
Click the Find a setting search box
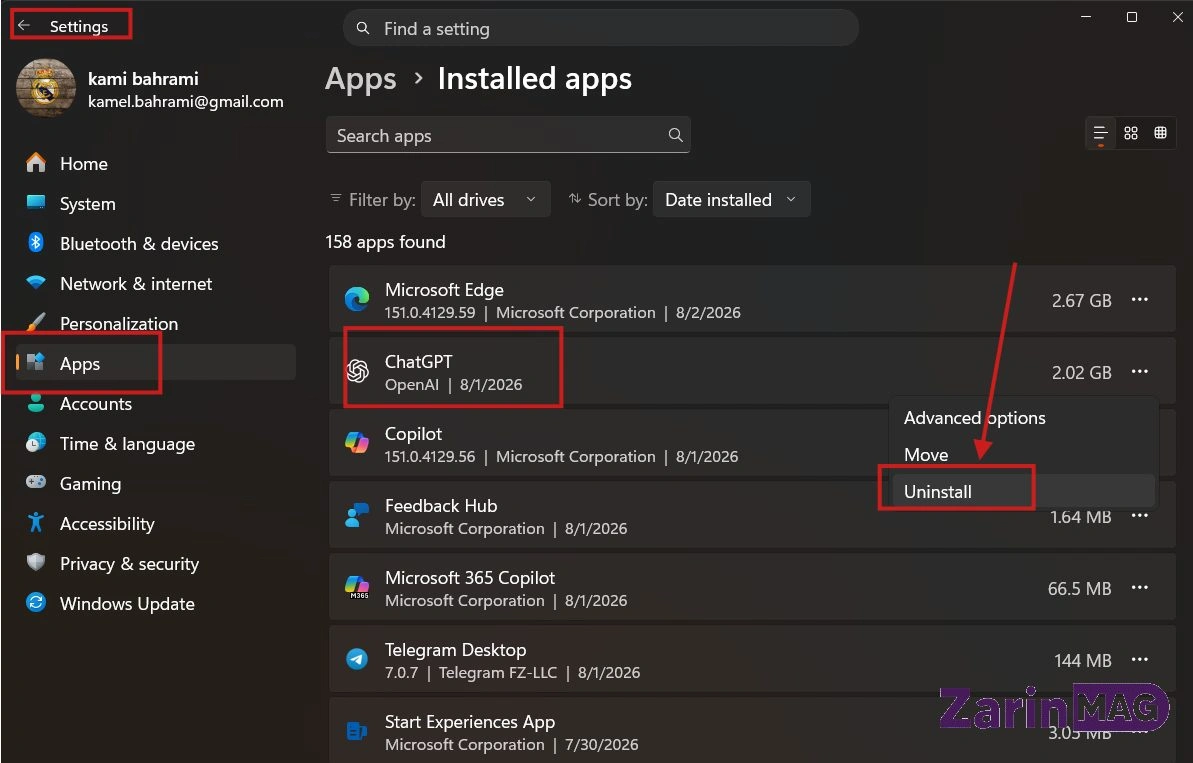coord(601,29)
